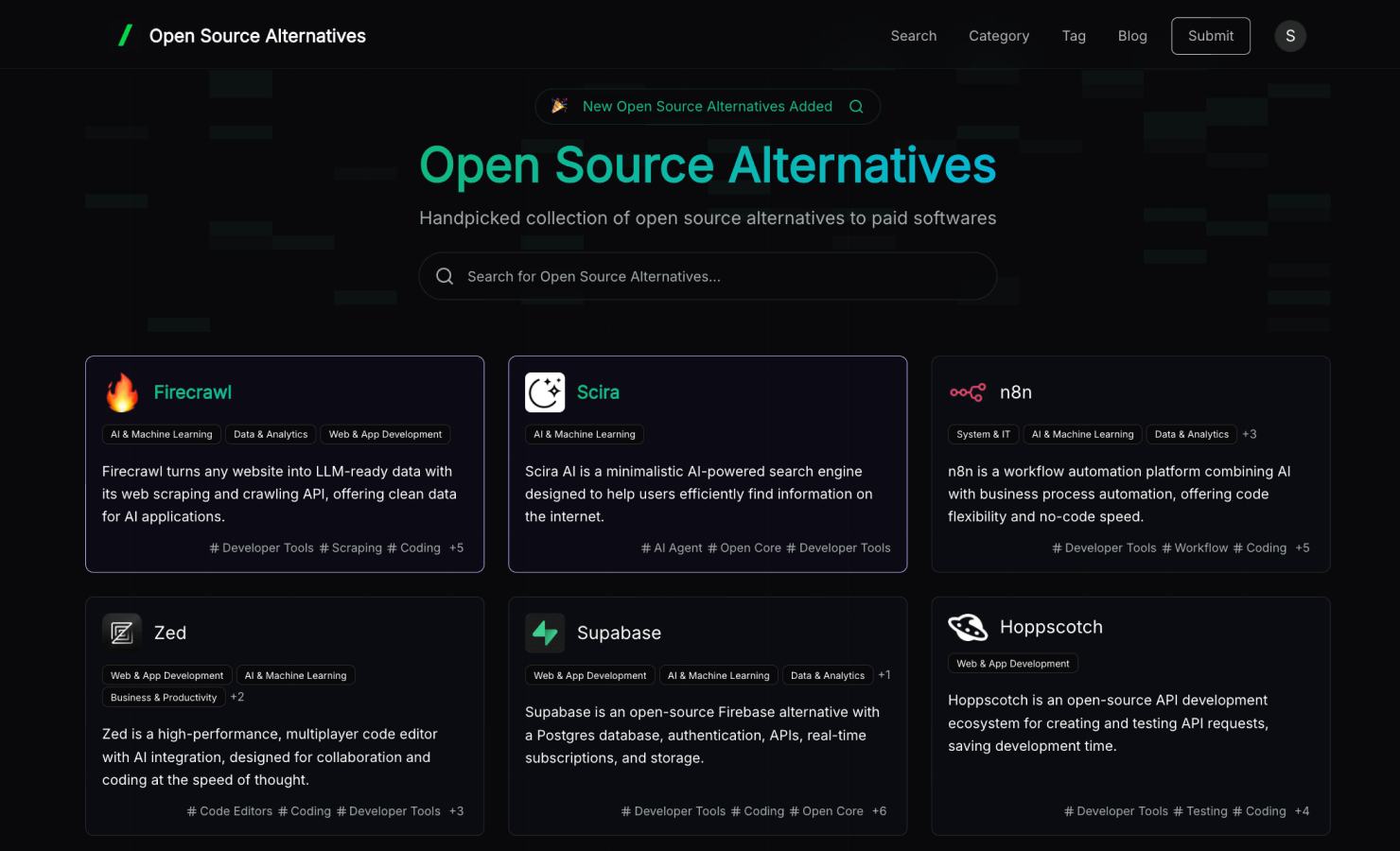Open the Firecrawl title link
Viewport: 1400px width, 851px height.
193,392
